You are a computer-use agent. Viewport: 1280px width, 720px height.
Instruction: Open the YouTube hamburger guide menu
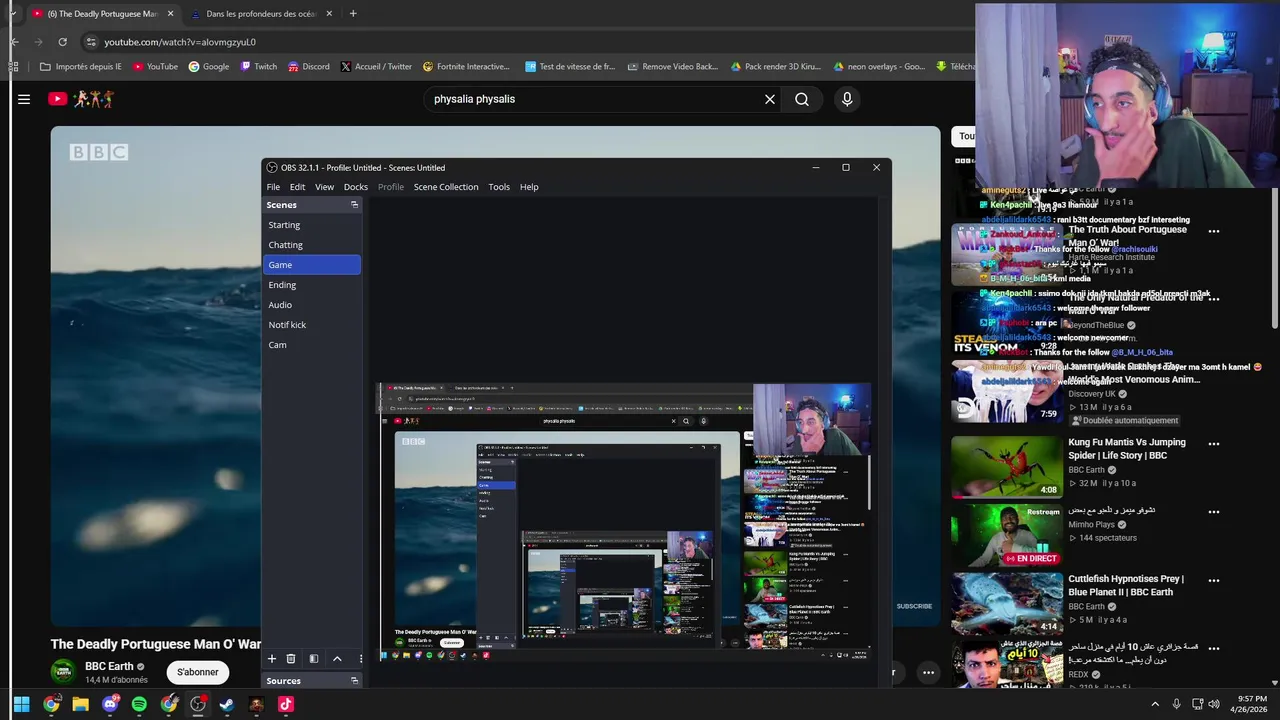point(24,99)
